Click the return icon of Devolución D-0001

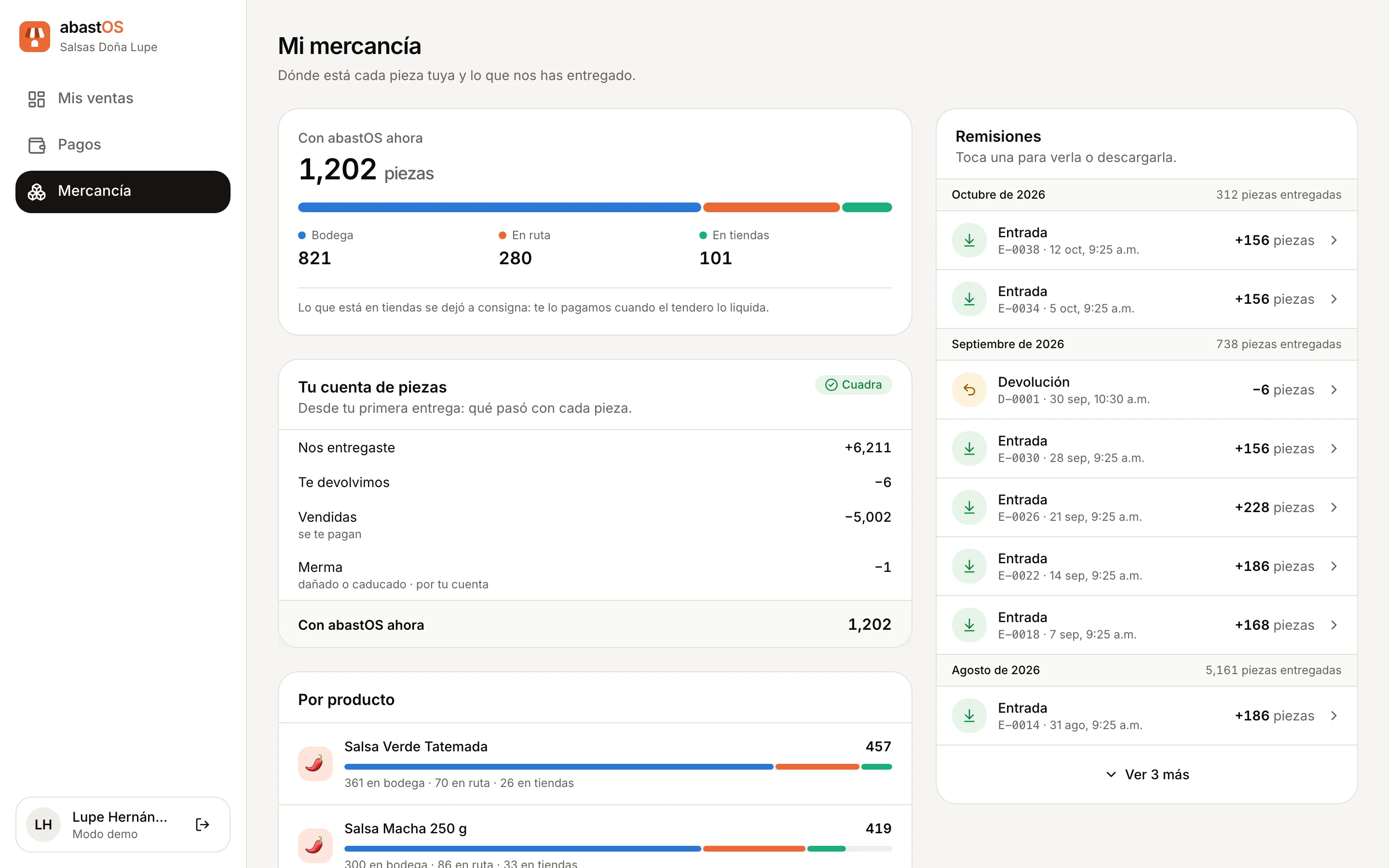tap(969, 390)
